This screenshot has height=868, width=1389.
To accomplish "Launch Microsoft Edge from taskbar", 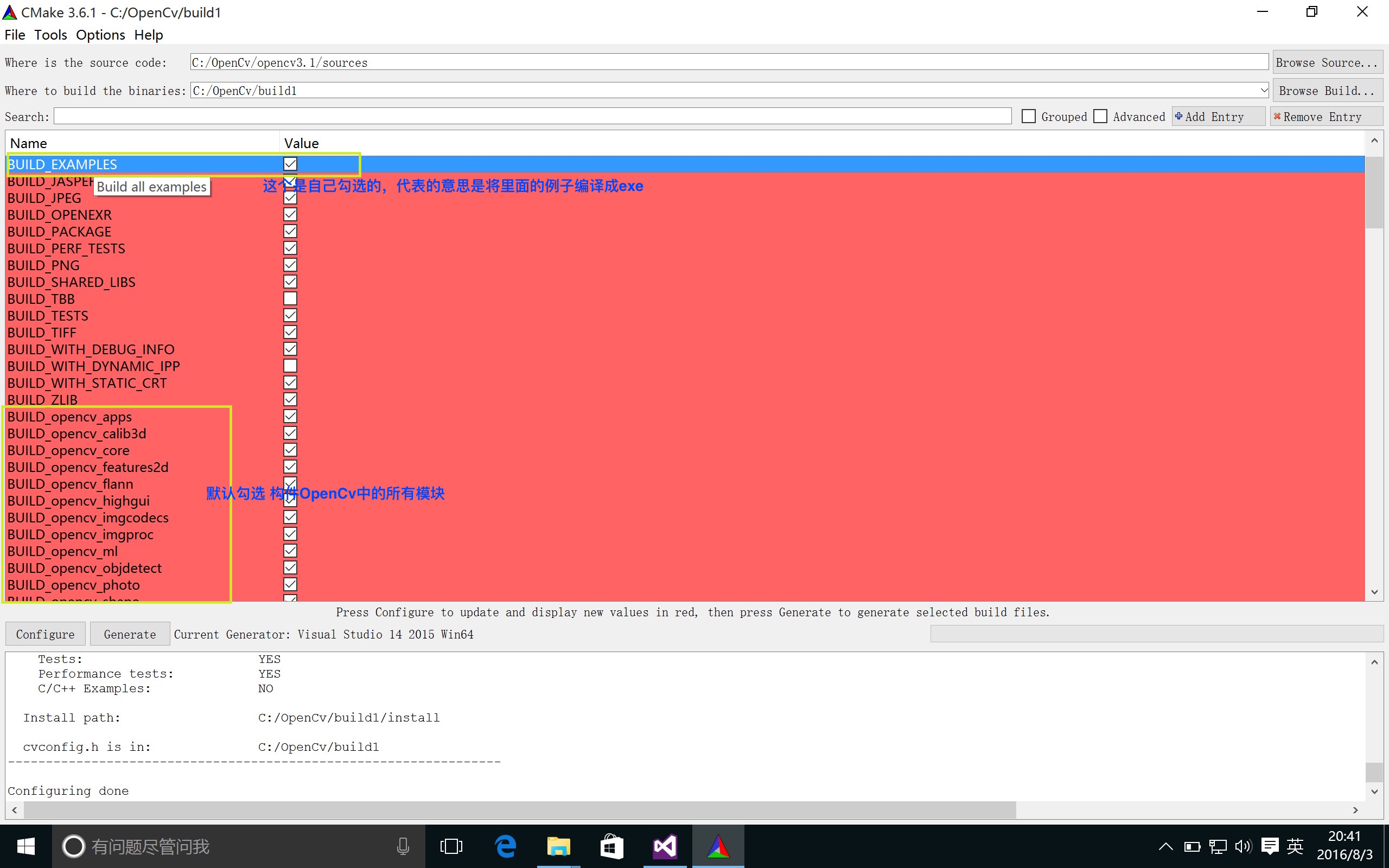I will click(x=505, y=846).
